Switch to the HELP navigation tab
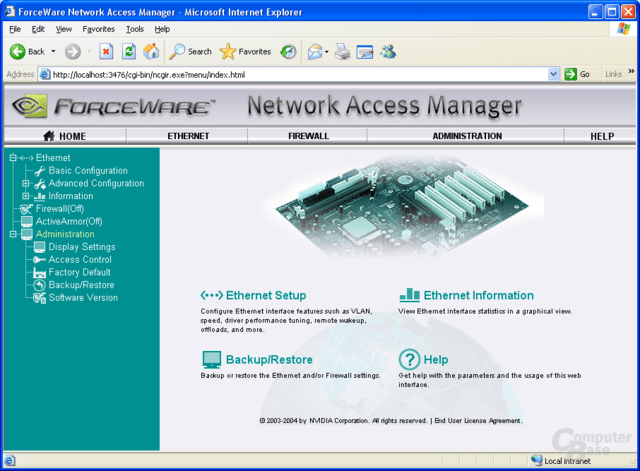 pyautogui.click(x=602, y=136)
